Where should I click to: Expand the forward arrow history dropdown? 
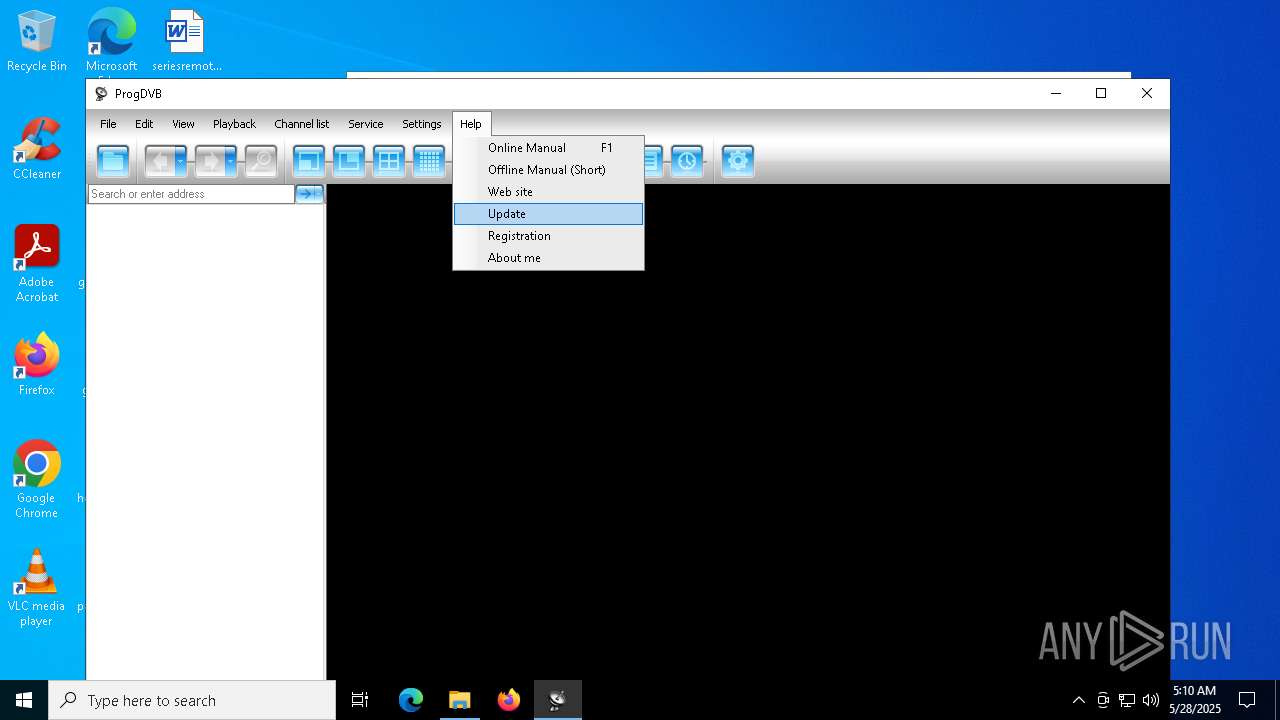(x=231, y=161)
